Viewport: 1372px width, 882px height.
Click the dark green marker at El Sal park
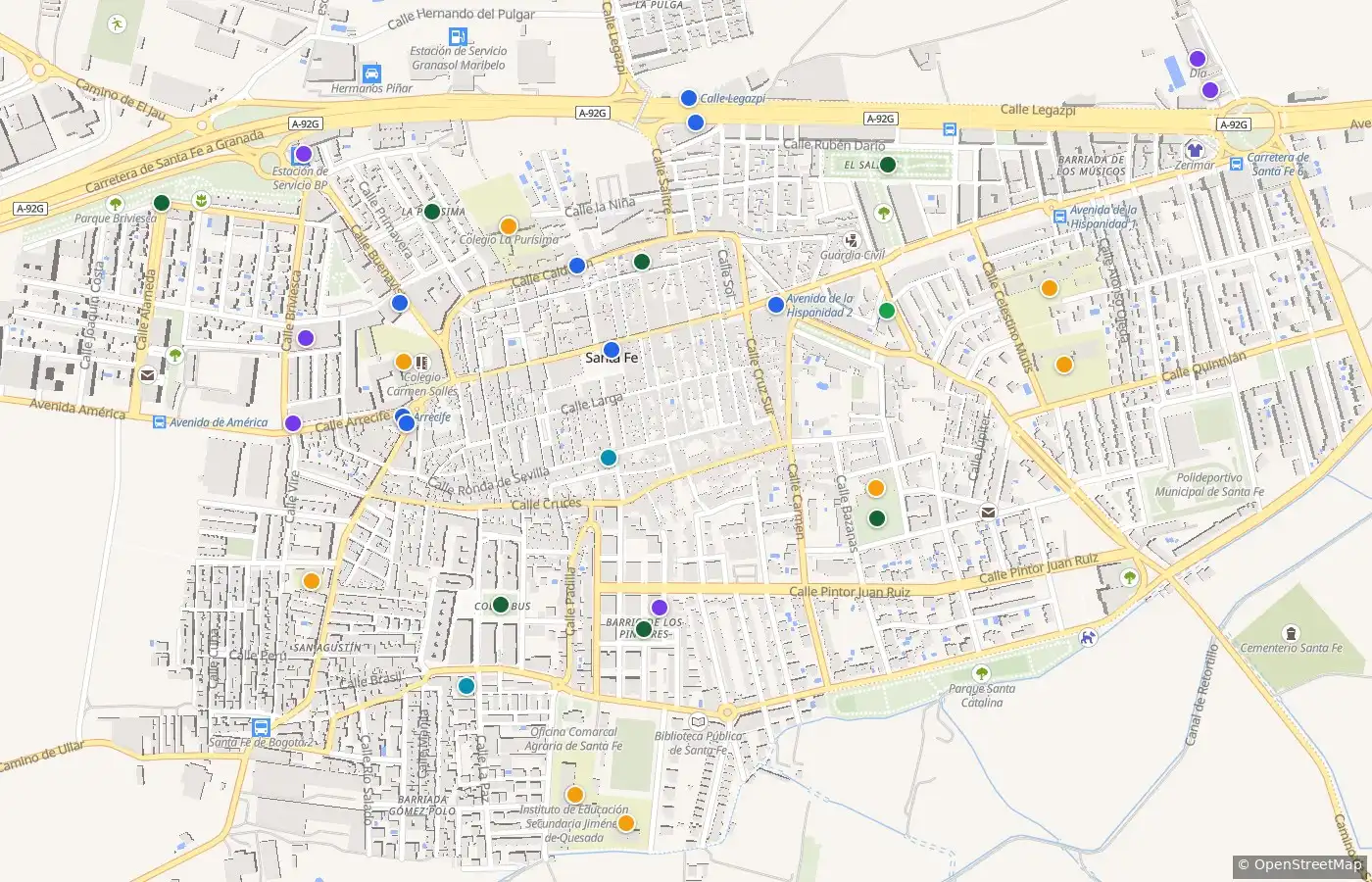pos(888,165)
